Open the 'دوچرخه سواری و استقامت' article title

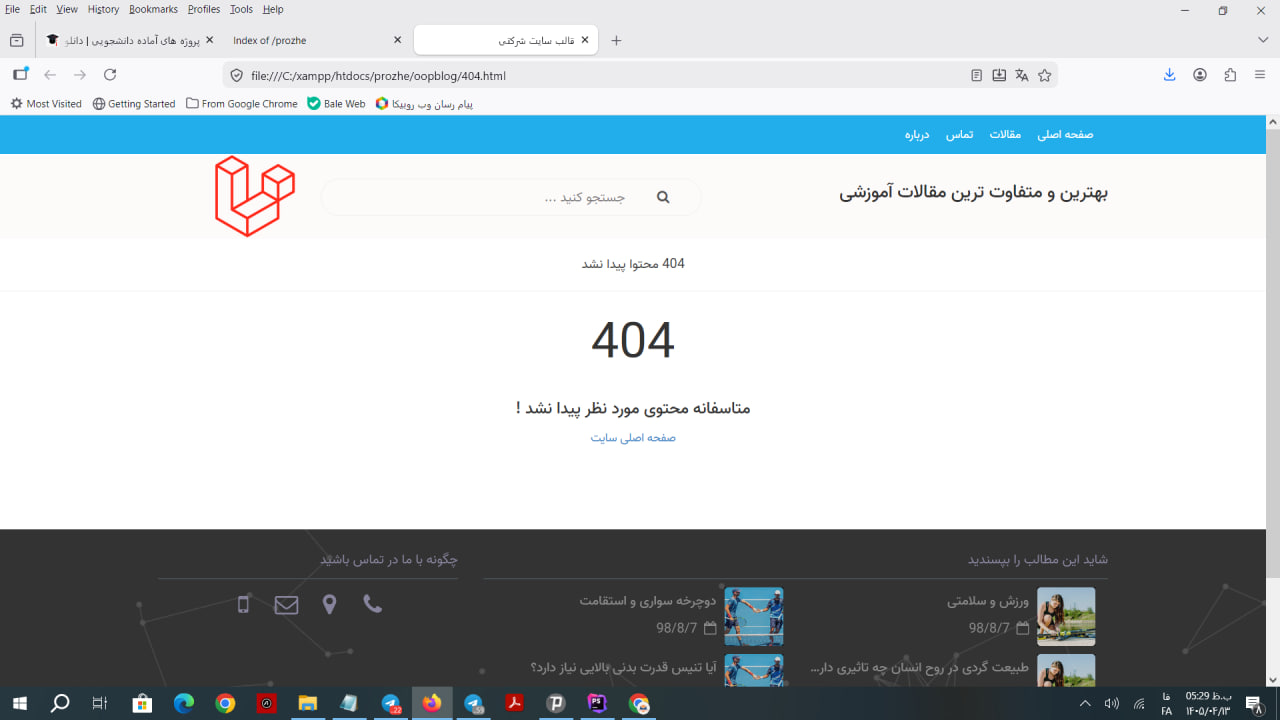click(648, 601)
